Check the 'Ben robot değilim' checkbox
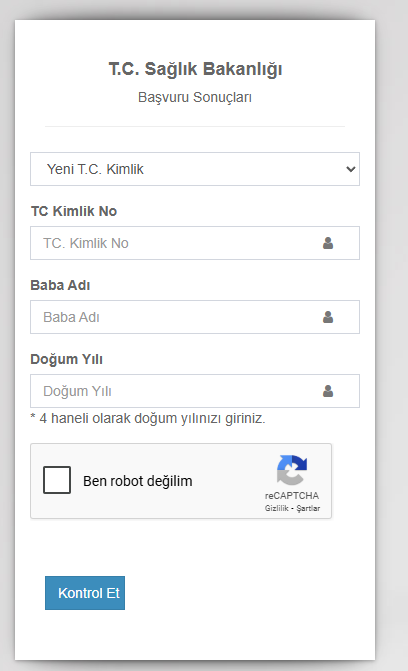 [57, 480]
